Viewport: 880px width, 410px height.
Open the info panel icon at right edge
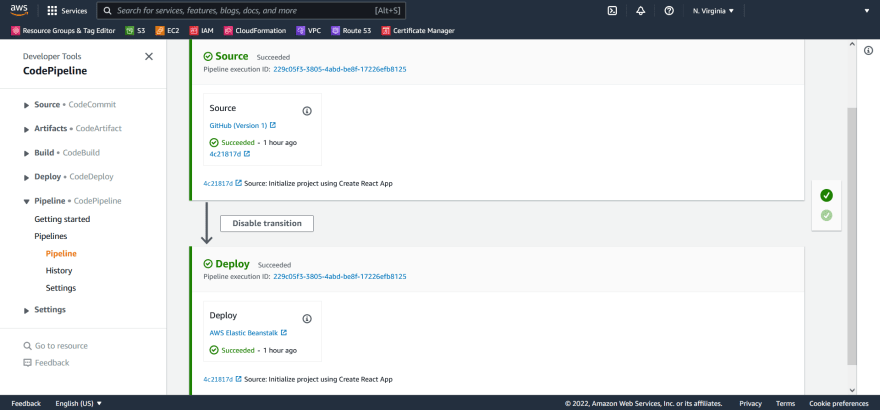(868, 51)
